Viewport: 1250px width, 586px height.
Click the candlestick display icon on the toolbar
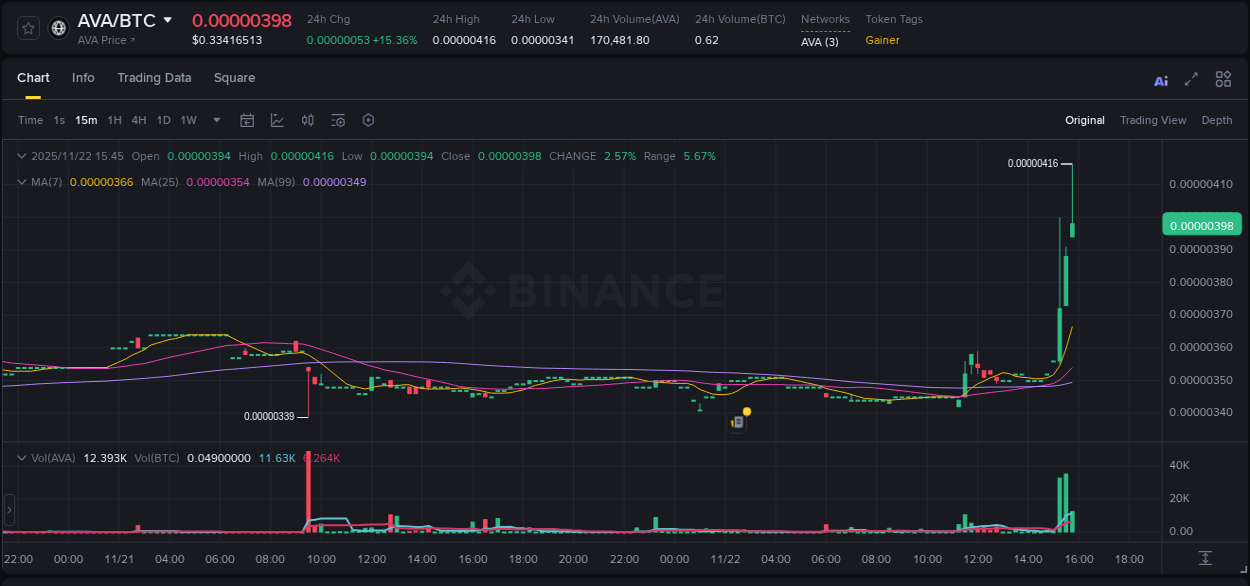tap(308, 120)
